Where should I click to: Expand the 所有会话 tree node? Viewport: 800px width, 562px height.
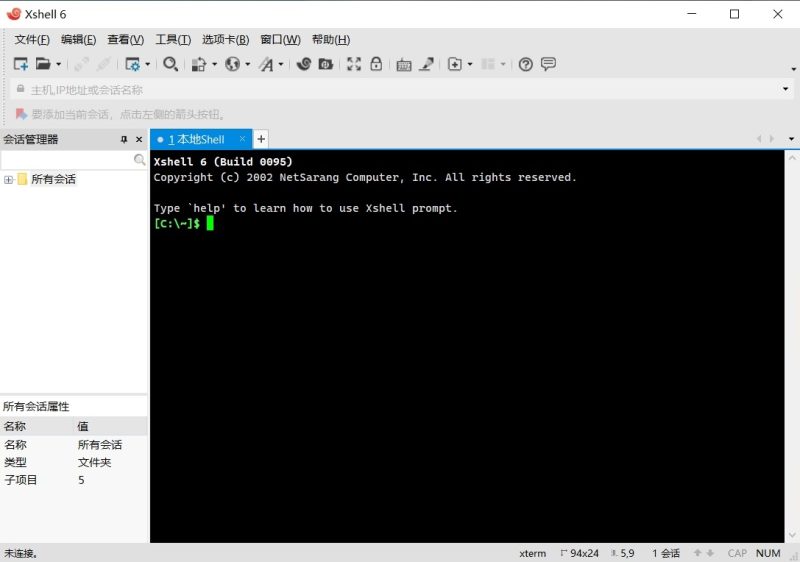coord(8,180)
